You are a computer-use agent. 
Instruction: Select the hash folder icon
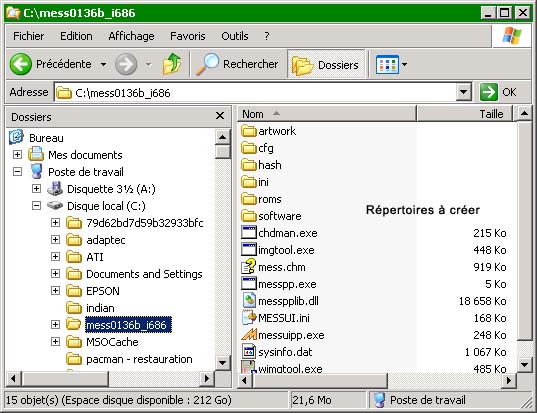click(249, 165)
